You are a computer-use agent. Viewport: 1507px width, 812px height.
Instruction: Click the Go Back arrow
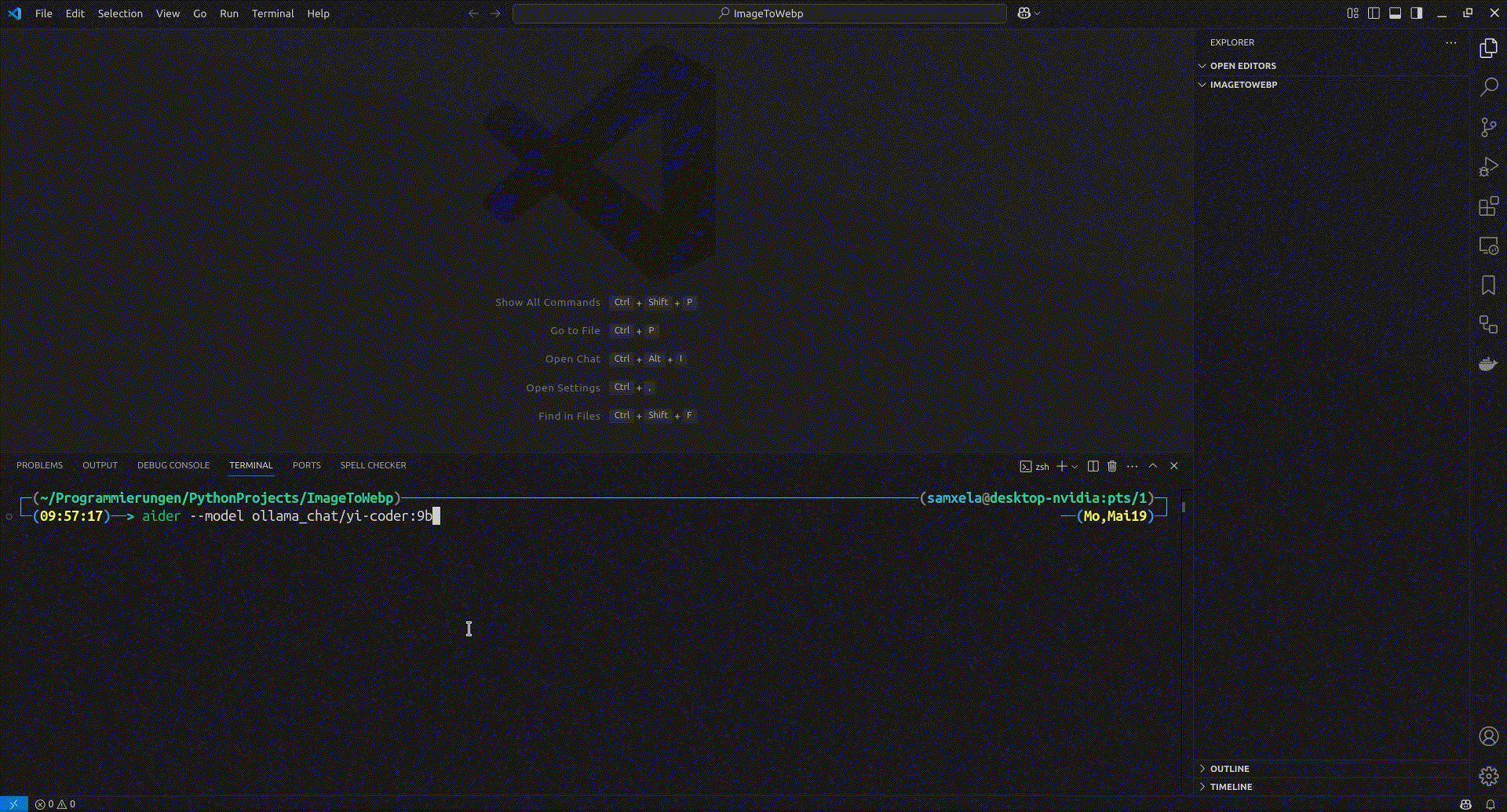click(473, 13)
